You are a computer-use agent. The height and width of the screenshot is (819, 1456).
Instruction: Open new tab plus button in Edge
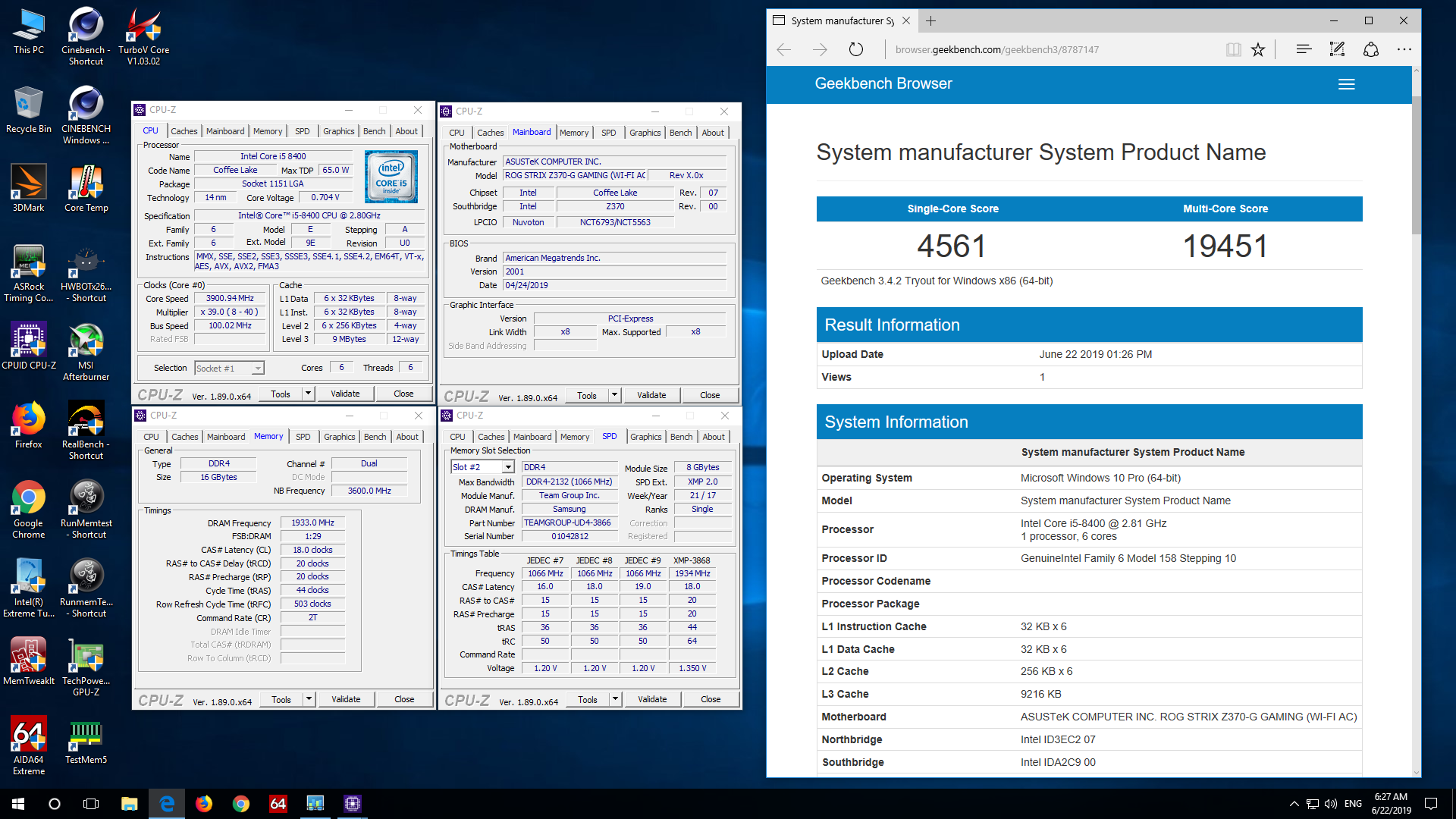click(x=930, y=20)
